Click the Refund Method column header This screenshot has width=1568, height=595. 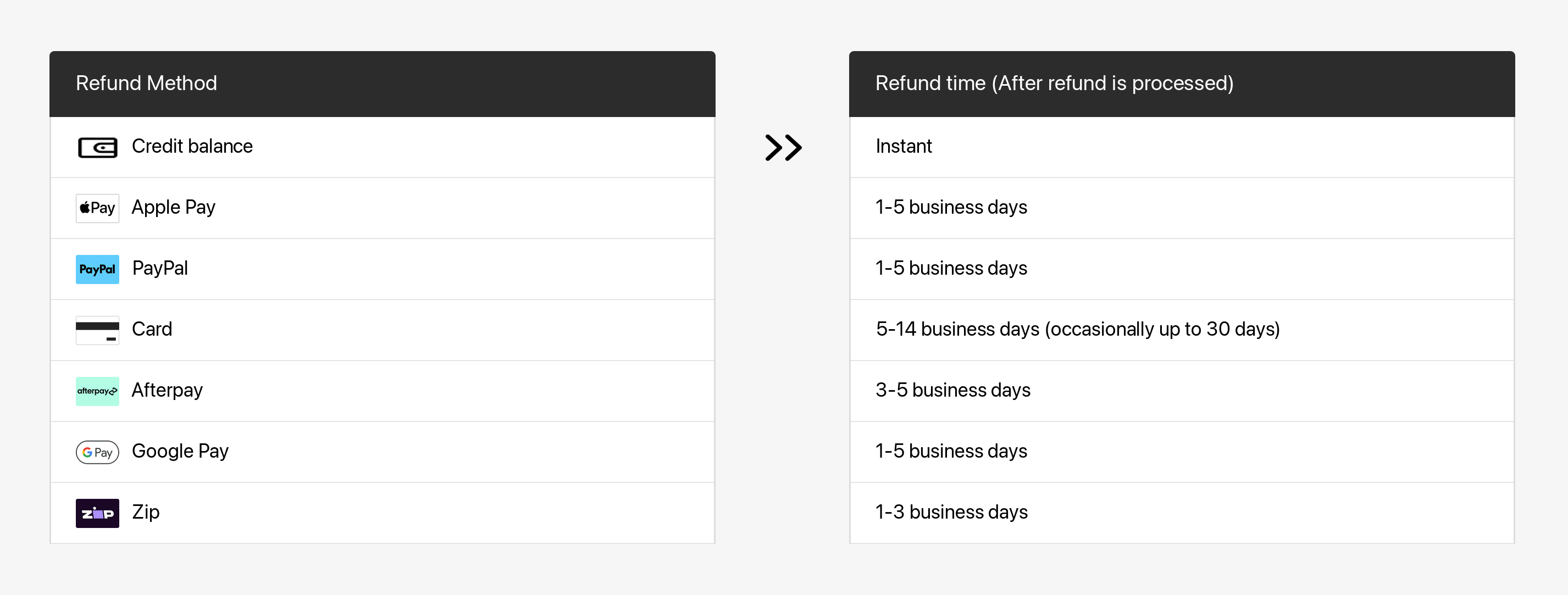coord(146,84)
